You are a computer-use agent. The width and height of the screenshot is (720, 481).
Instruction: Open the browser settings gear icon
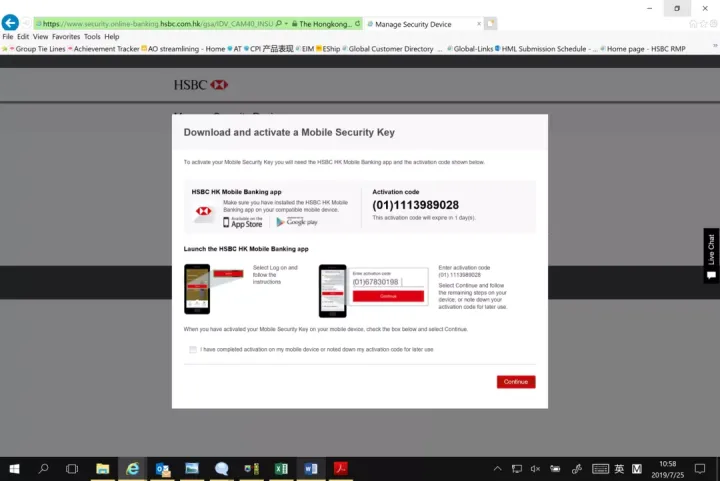(714, 24)
